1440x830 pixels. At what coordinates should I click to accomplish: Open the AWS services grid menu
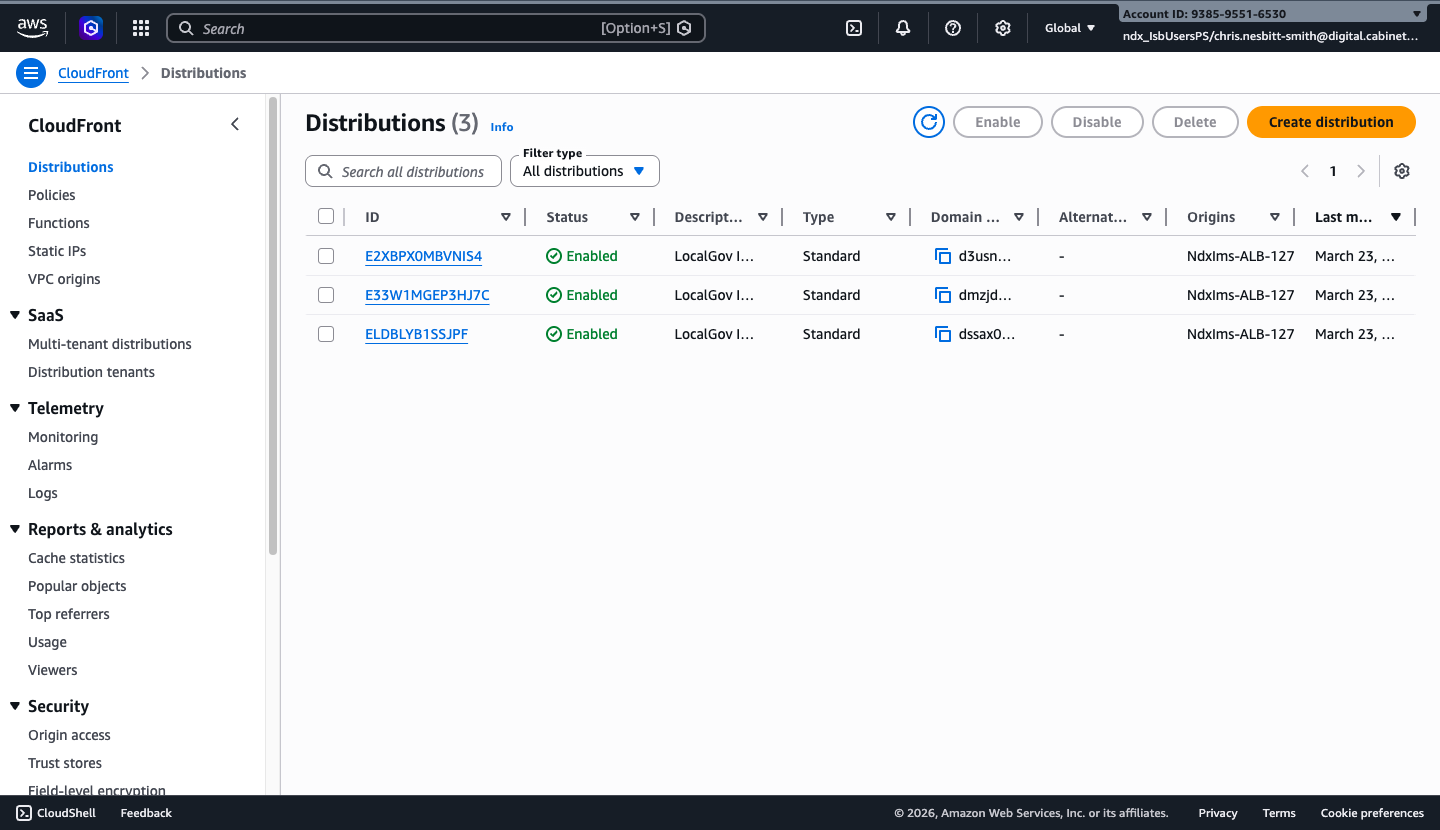click(140, 27)
